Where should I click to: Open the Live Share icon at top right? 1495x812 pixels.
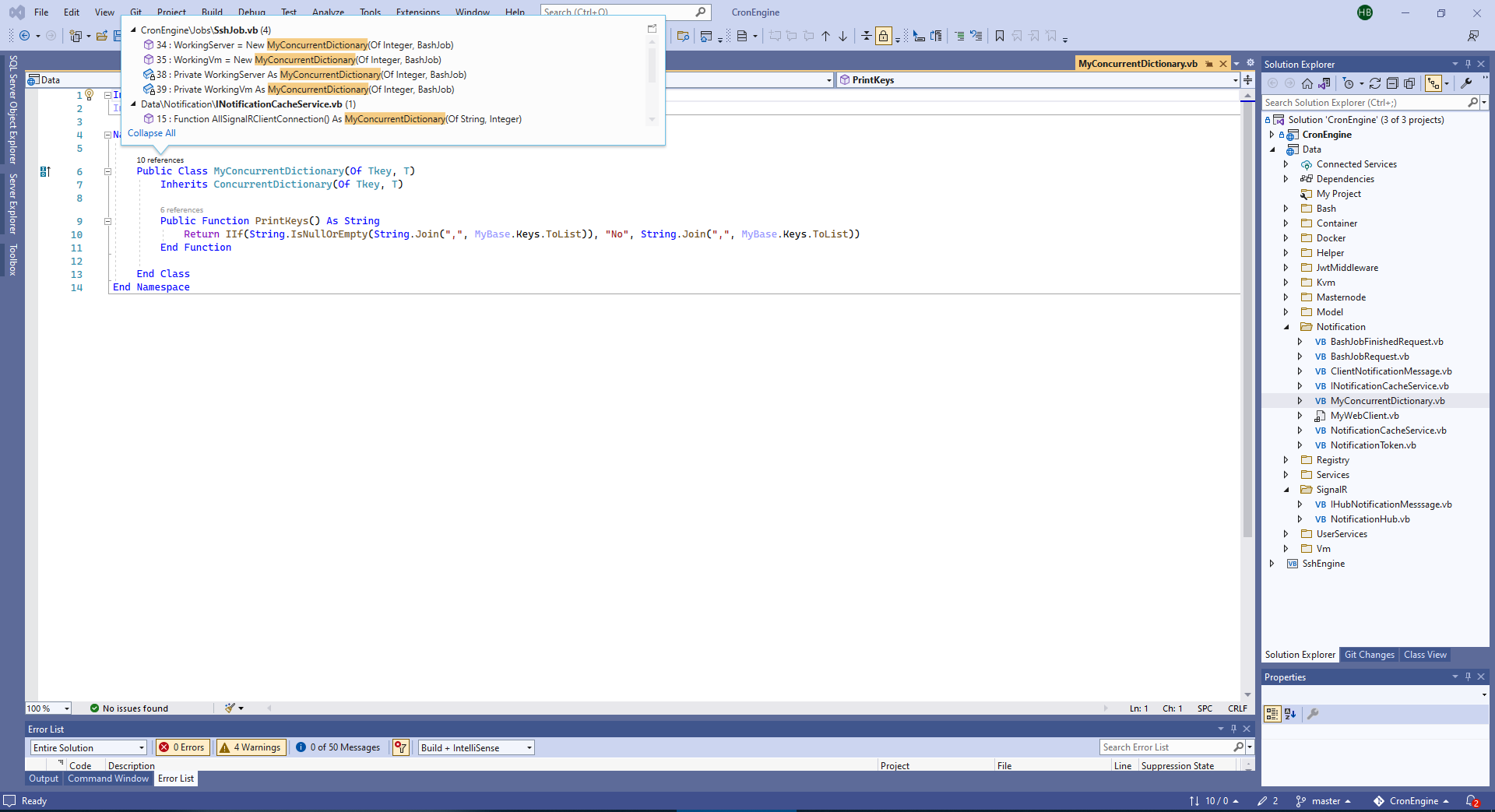[1473, 36]
